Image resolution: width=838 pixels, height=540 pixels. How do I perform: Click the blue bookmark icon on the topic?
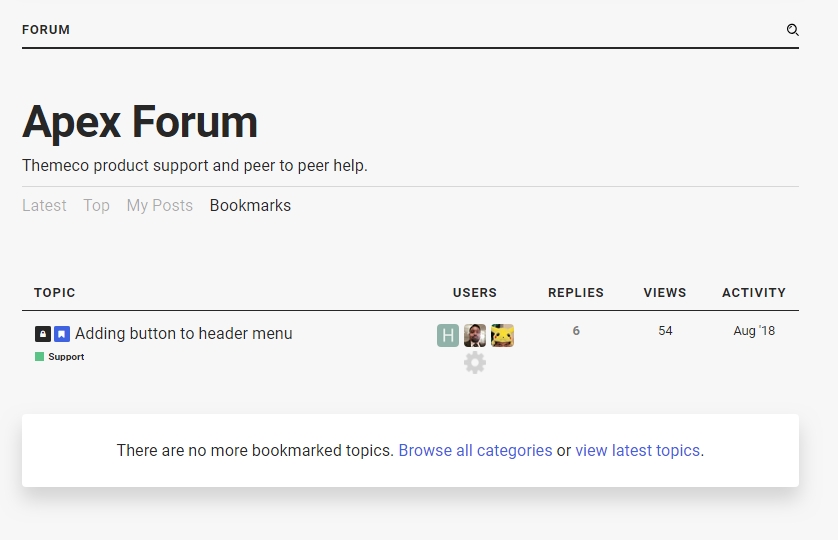pos(62,334)
